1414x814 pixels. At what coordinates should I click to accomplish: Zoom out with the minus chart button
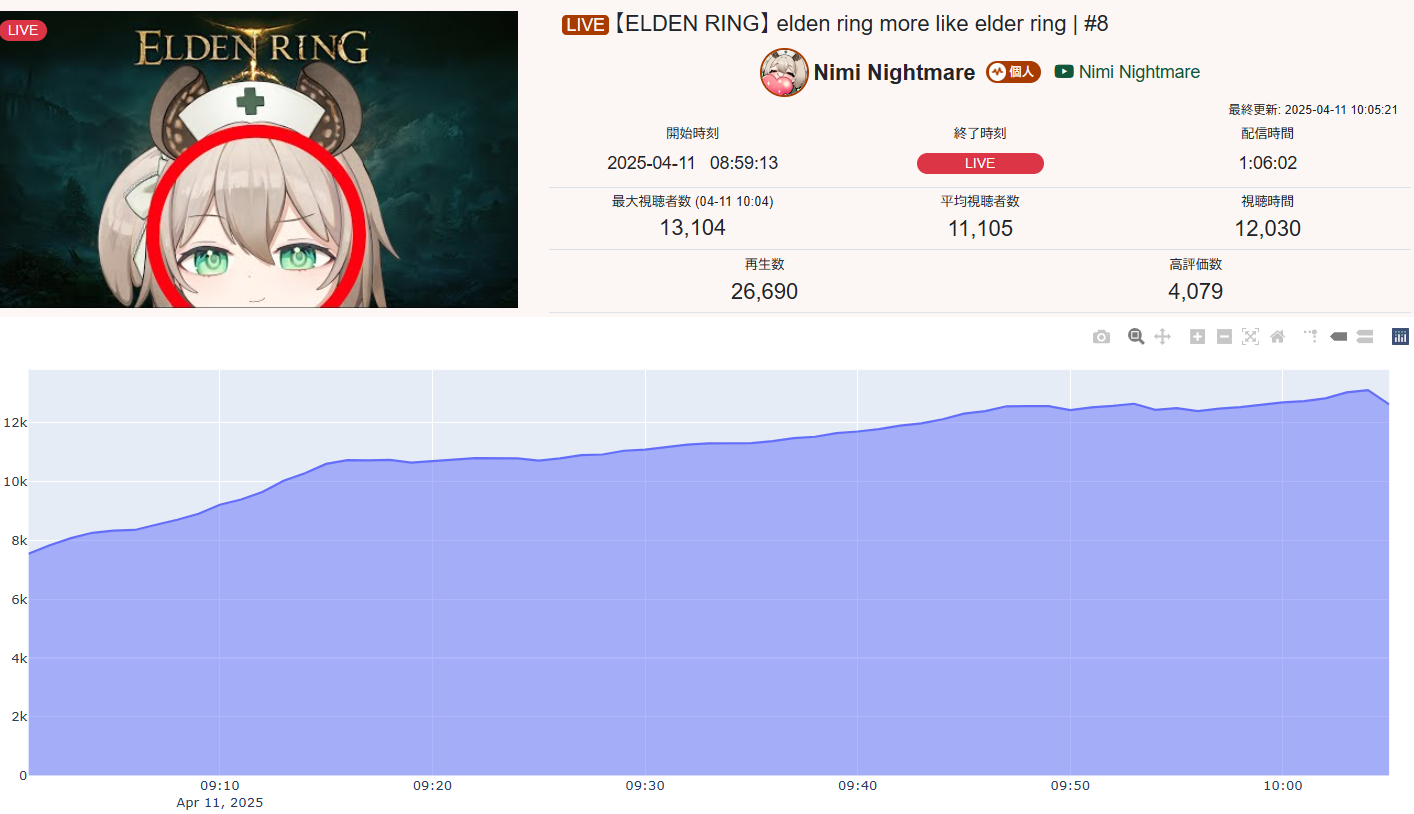click(1224, 337)
